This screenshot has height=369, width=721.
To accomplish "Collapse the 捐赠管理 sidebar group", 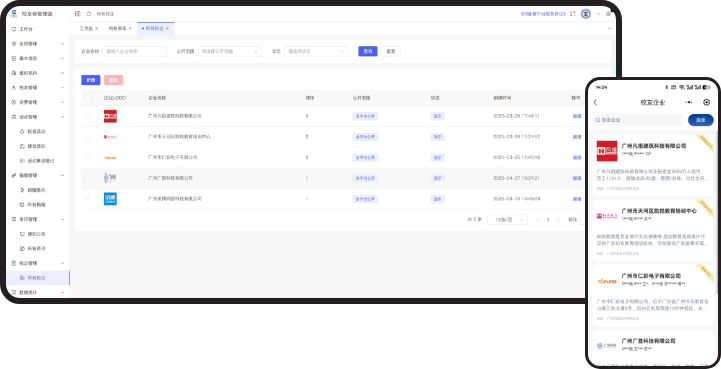I will 38,175.
